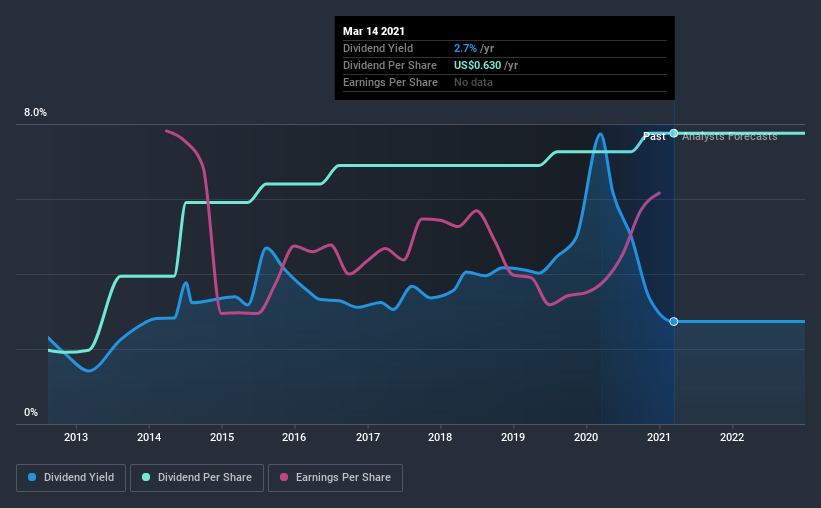Click the Earnings Per Share row label in tooltip
This screenshot has height=508, width=821.
click(391, 82)
